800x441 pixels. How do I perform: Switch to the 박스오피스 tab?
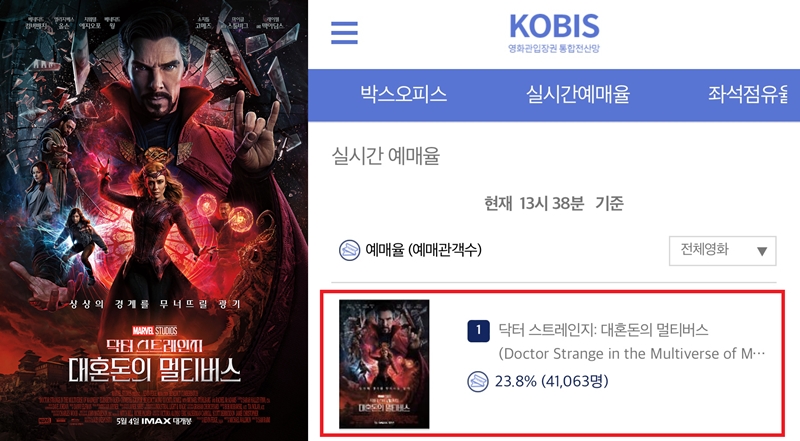point(404,94)
